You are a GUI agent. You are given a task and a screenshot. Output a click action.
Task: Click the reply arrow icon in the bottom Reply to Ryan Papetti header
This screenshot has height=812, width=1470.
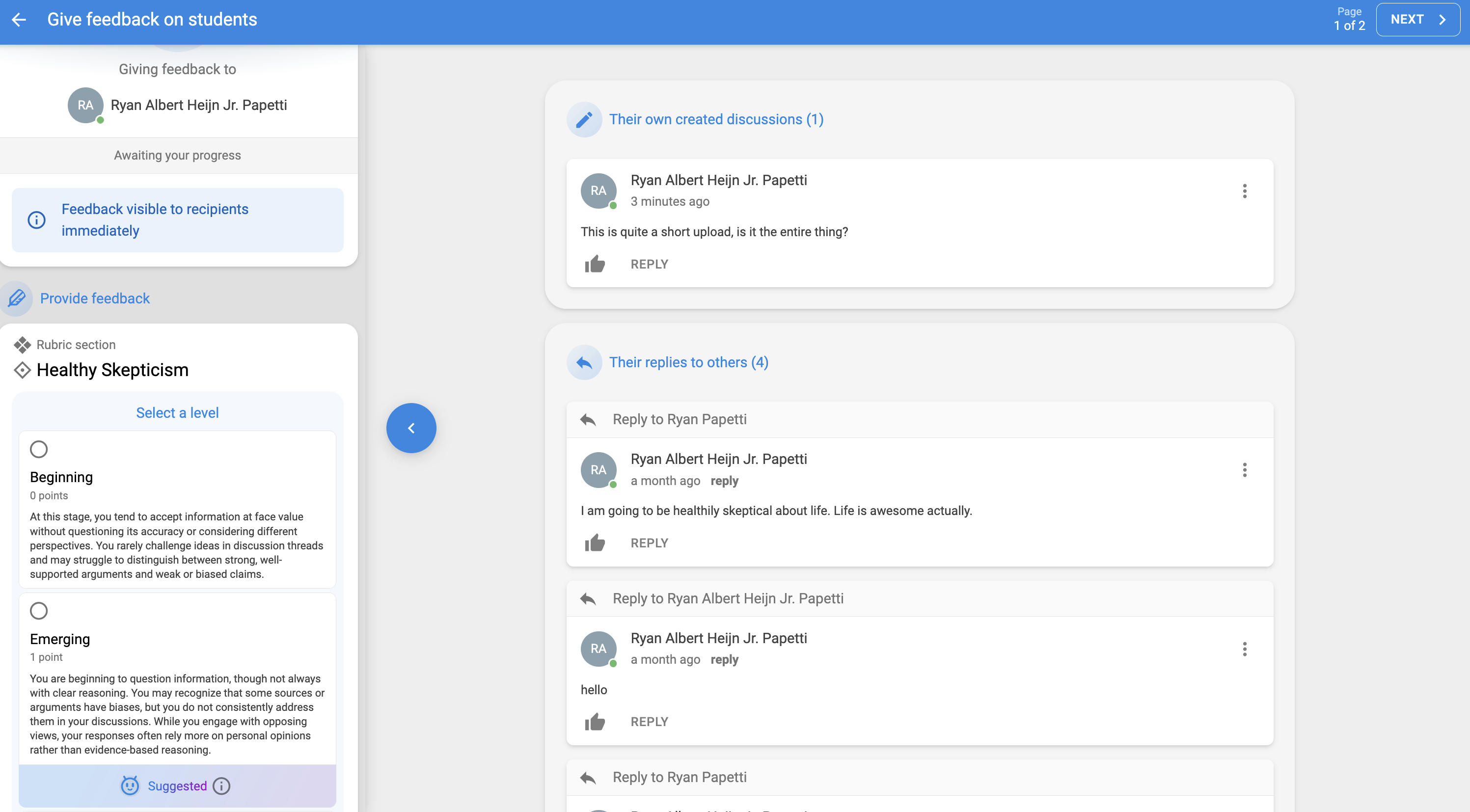[x=588, y=777]
